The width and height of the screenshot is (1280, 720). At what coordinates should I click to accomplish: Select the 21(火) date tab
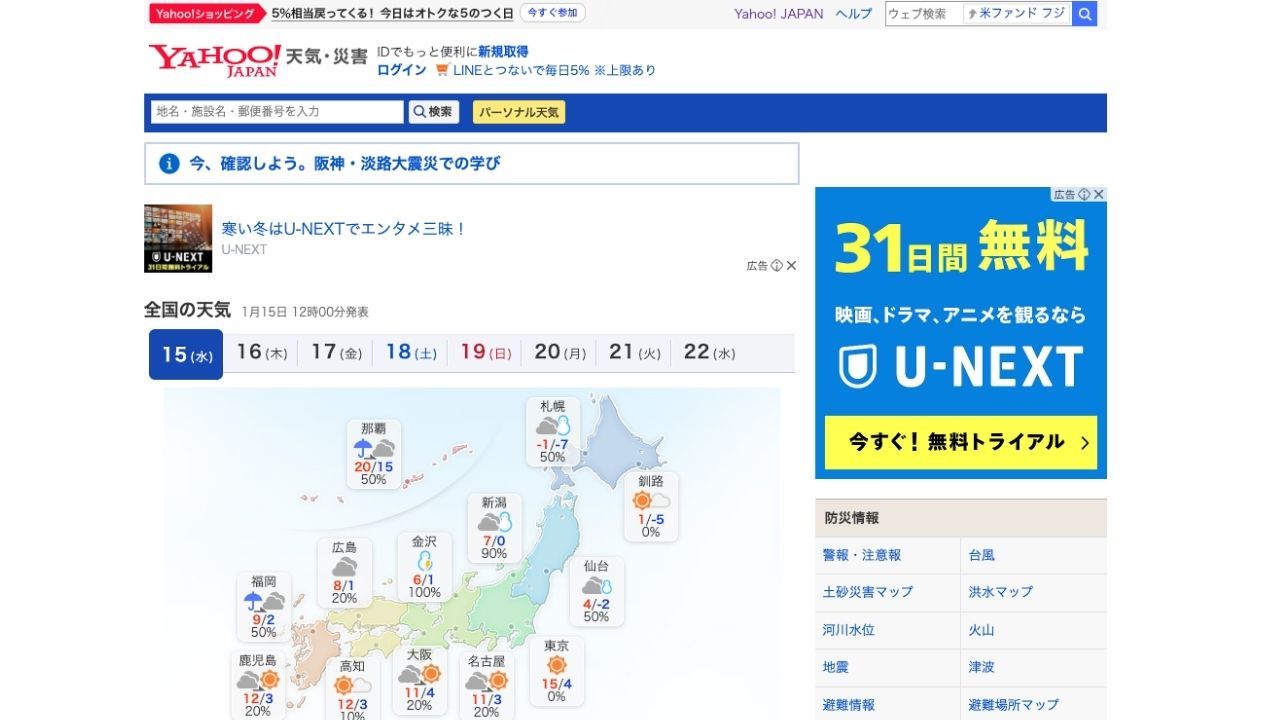click(634, 352)
